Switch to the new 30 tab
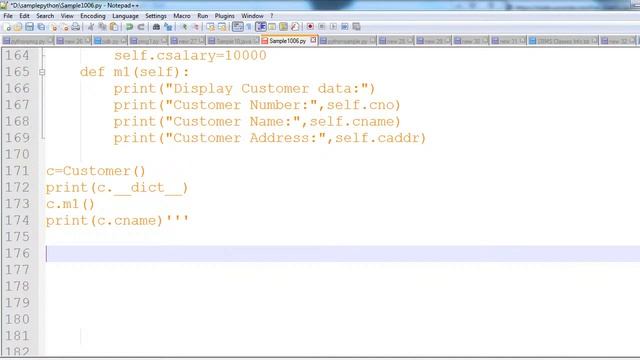The height and width of the screenshot is (360, 640). (471, 41)
